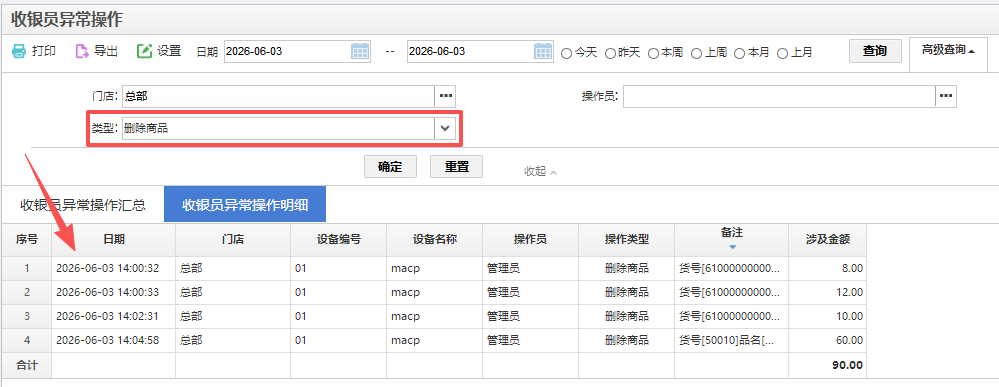Click the 合计 total row label
Image resolution: width=999 pixels, height=387 pixels.
point(27,366)
